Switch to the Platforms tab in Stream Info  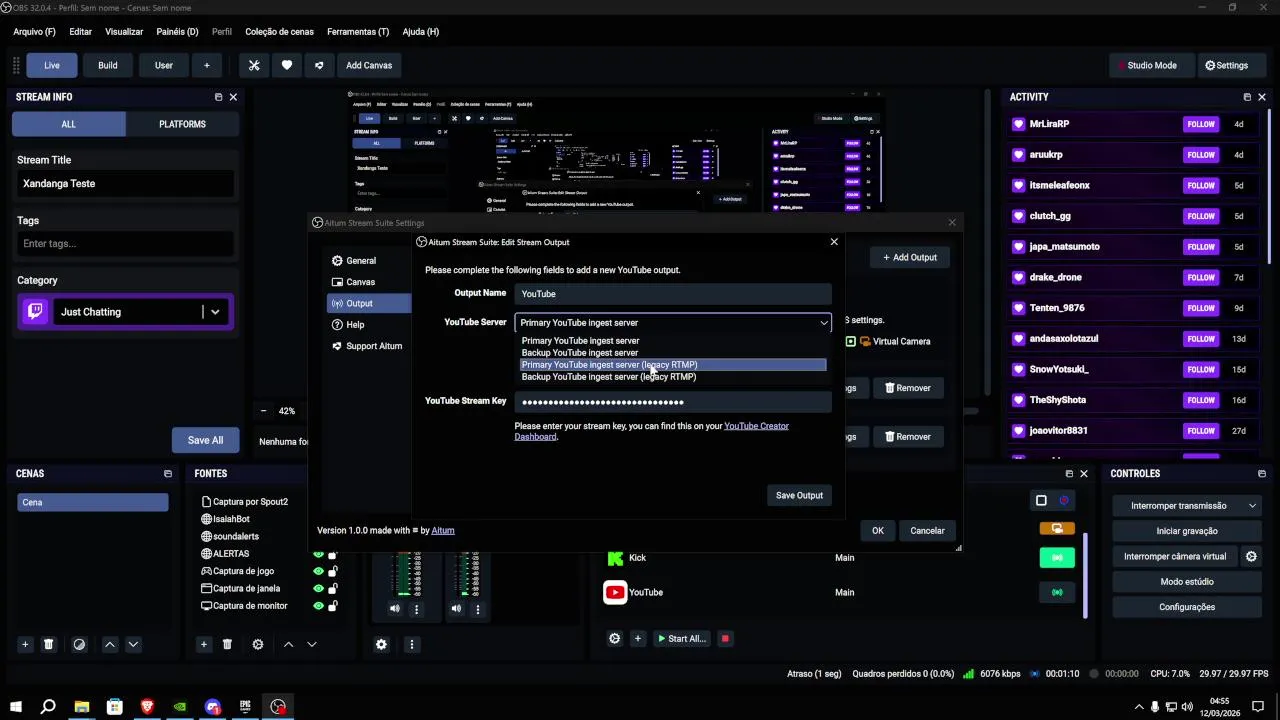[x=182, y=124]
